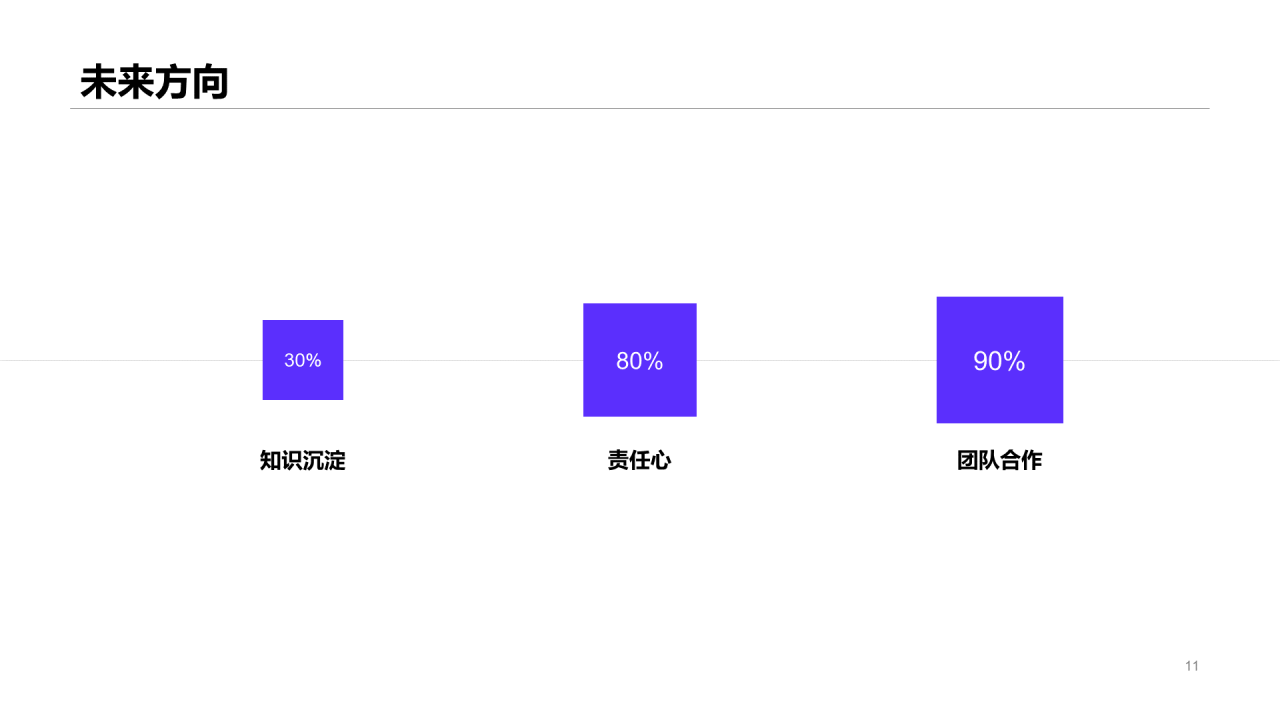Click gray line between 80% and 90% squares

pos(816,360)
